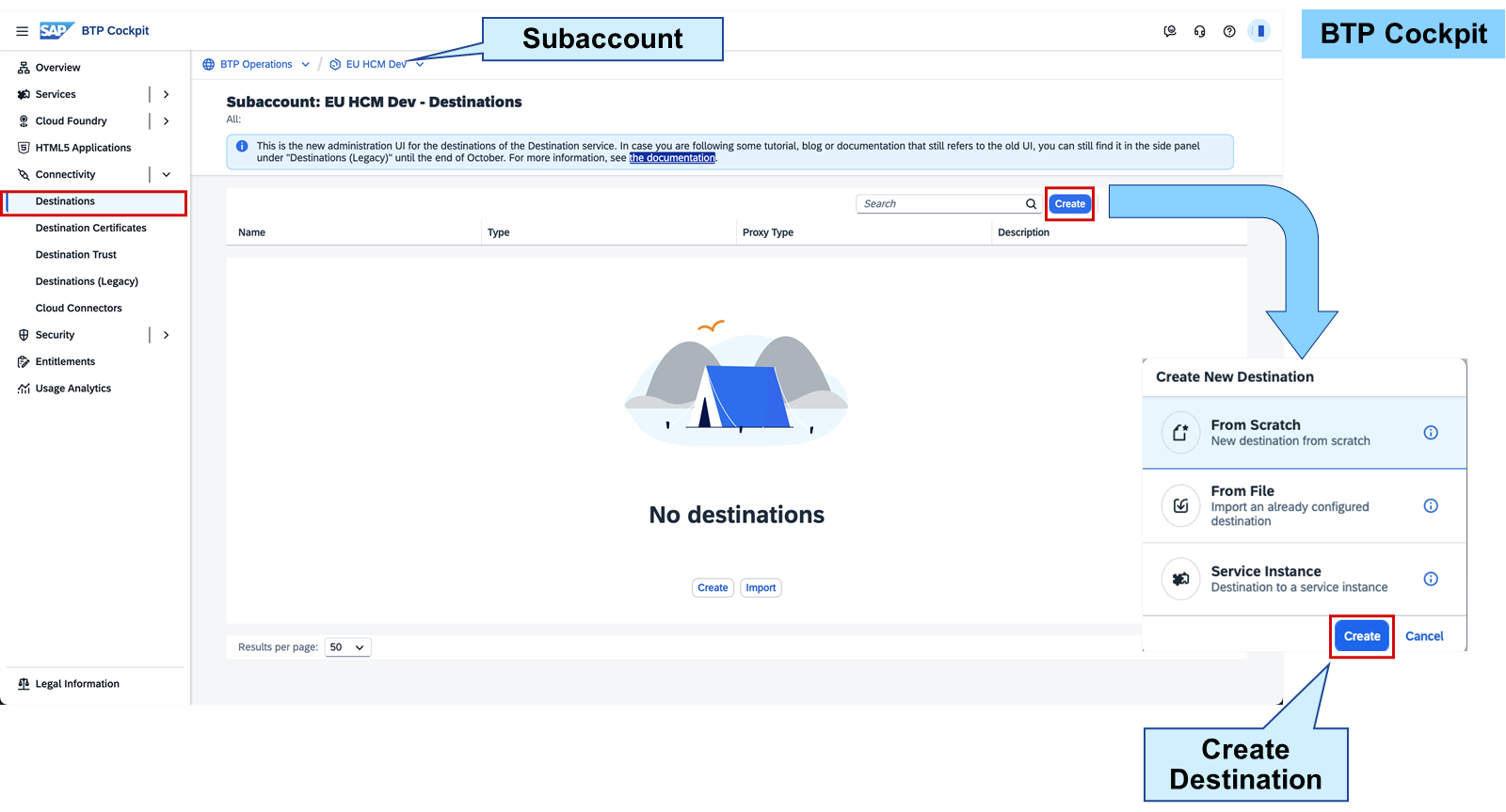1506x812 pixels.
Task: Select the From File option icon
Action: click(x=1180, y=506)
